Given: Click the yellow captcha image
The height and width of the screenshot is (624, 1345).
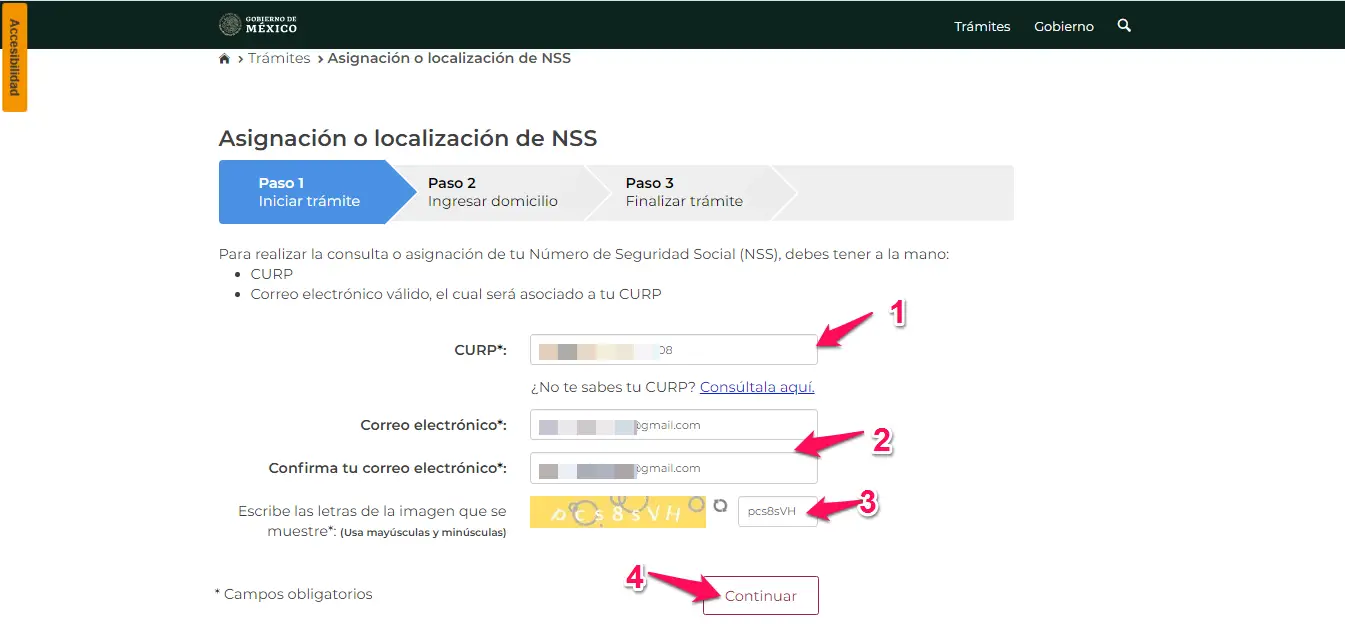Looking at the screenshot, I should (x=618, y=511).
